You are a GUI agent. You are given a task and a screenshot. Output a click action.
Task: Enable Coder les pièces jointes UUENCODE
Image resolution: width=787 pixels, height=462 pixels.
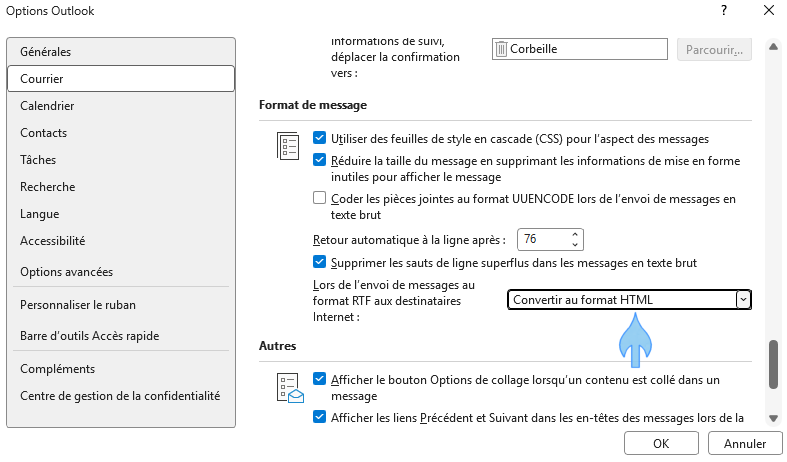(x=319, y=198)
